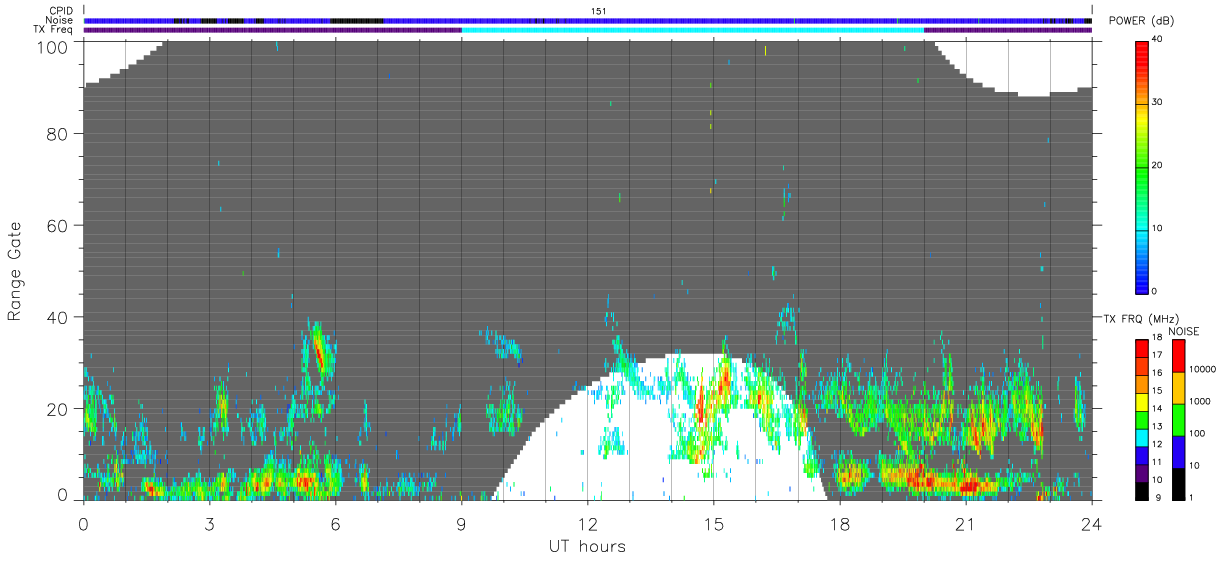
Task: Click the 'Range Gate' axis title
Action: (15, 271)
